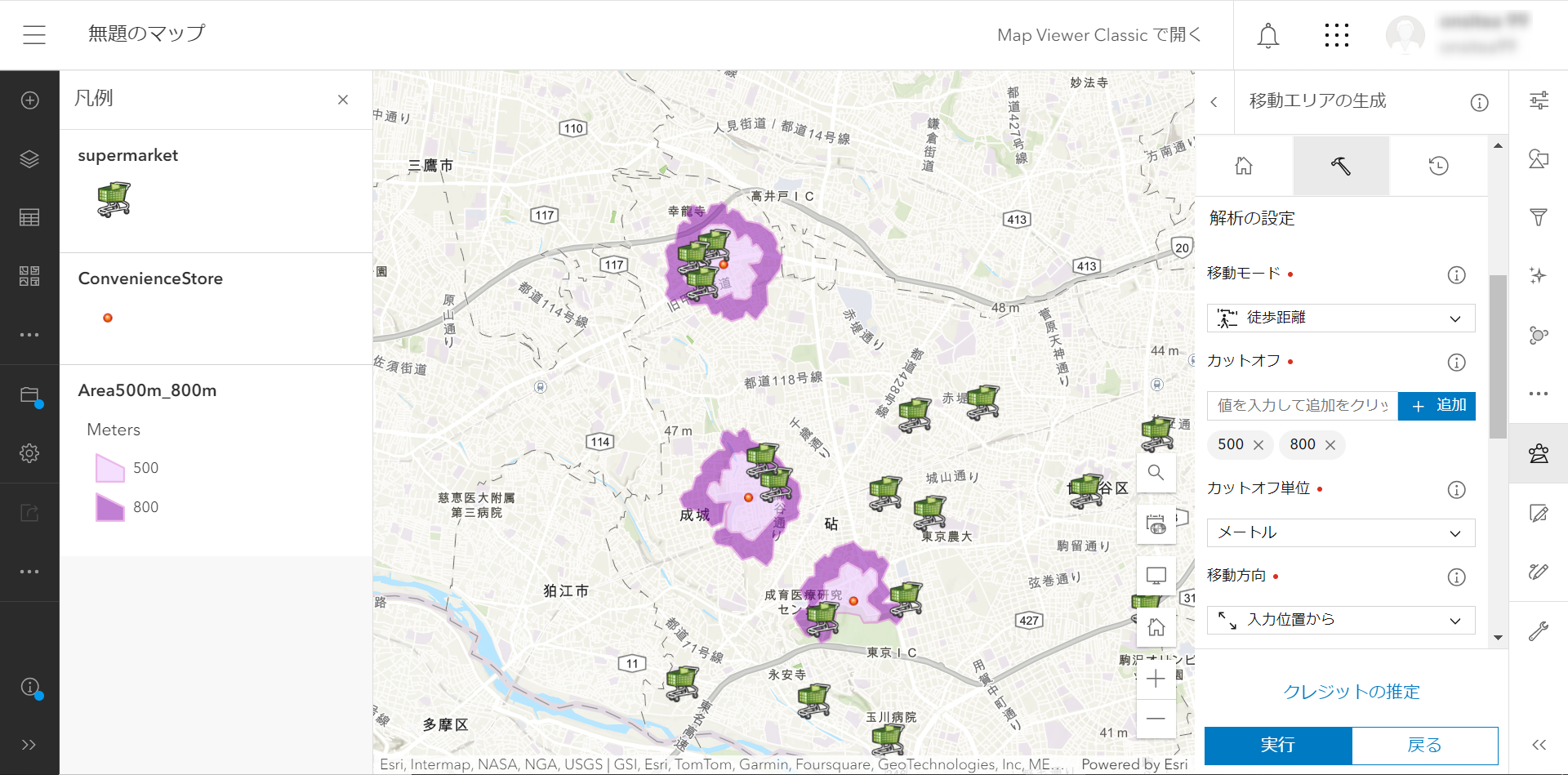Remove the 500 cutoff value chip
Viewport: 1568px width, 775px height.
click(1258, 445)
